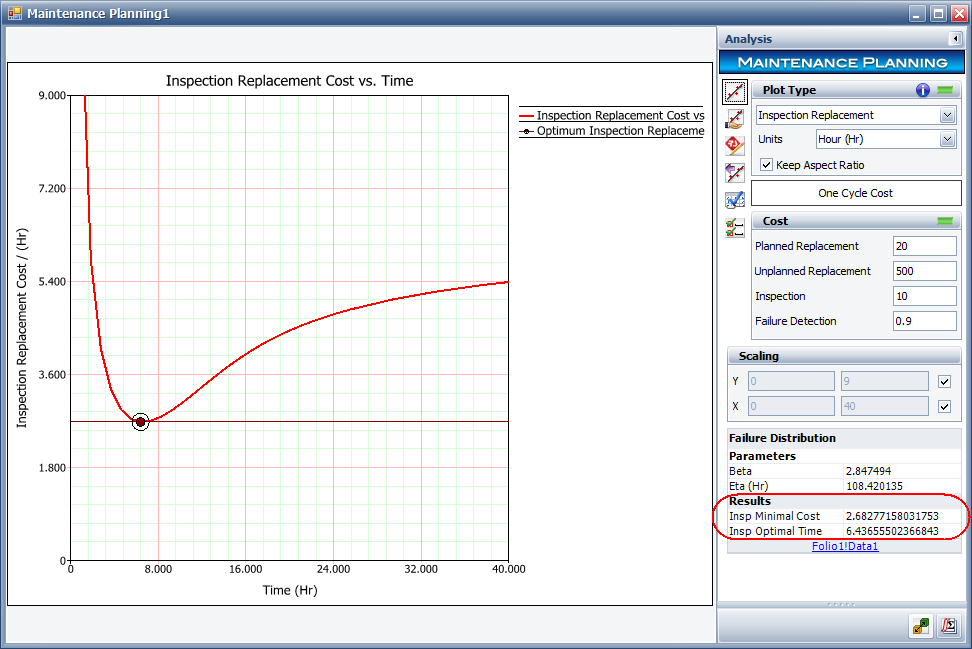The height and width of the screenshot is (649, 972).
Task: Click the grid icon with blue checkmark
Action: pos(735,200)
